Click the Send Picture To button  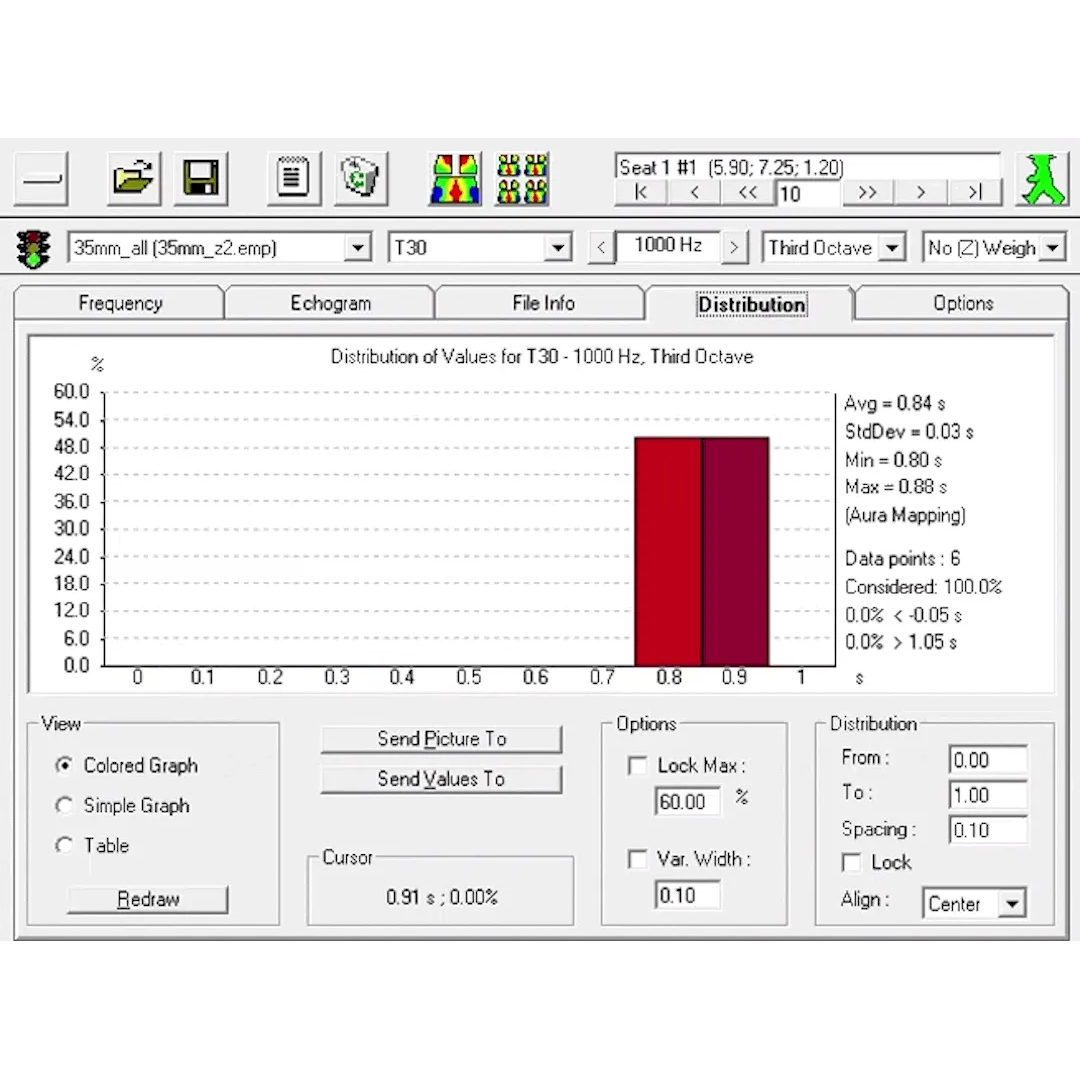(x=441, y=739)
